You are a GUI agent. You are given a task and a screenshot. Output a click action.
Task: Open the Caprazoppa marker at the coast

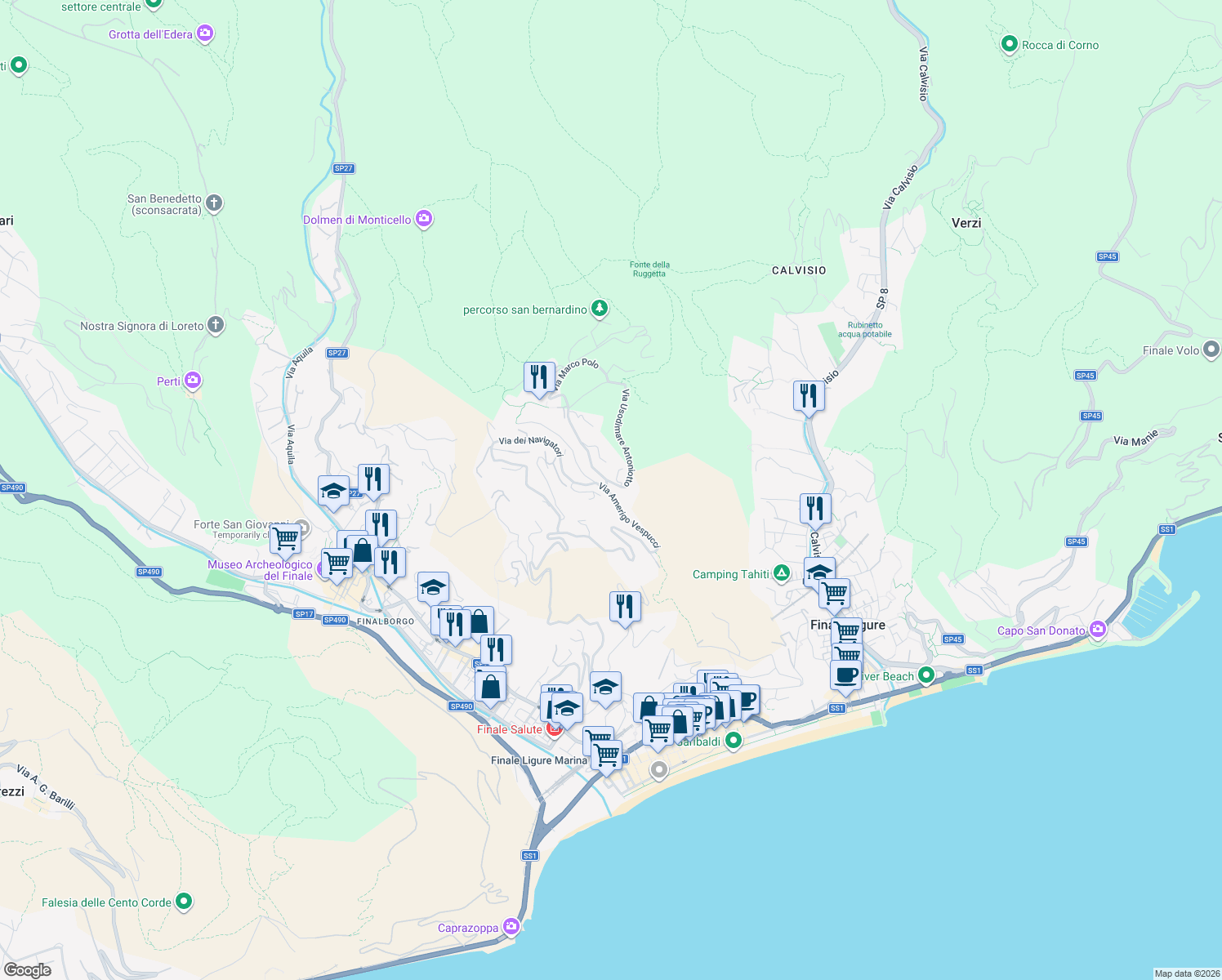pyautogui.click(x=511, y=928)
